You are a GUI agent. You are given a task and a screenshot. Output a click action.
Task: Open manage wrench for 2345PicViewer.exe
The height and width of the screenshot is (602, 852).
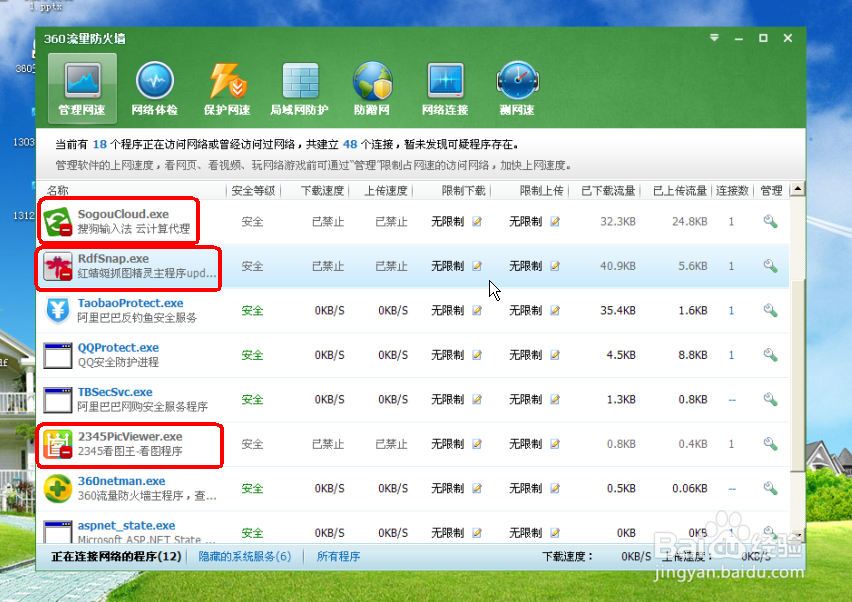[770, 444]
